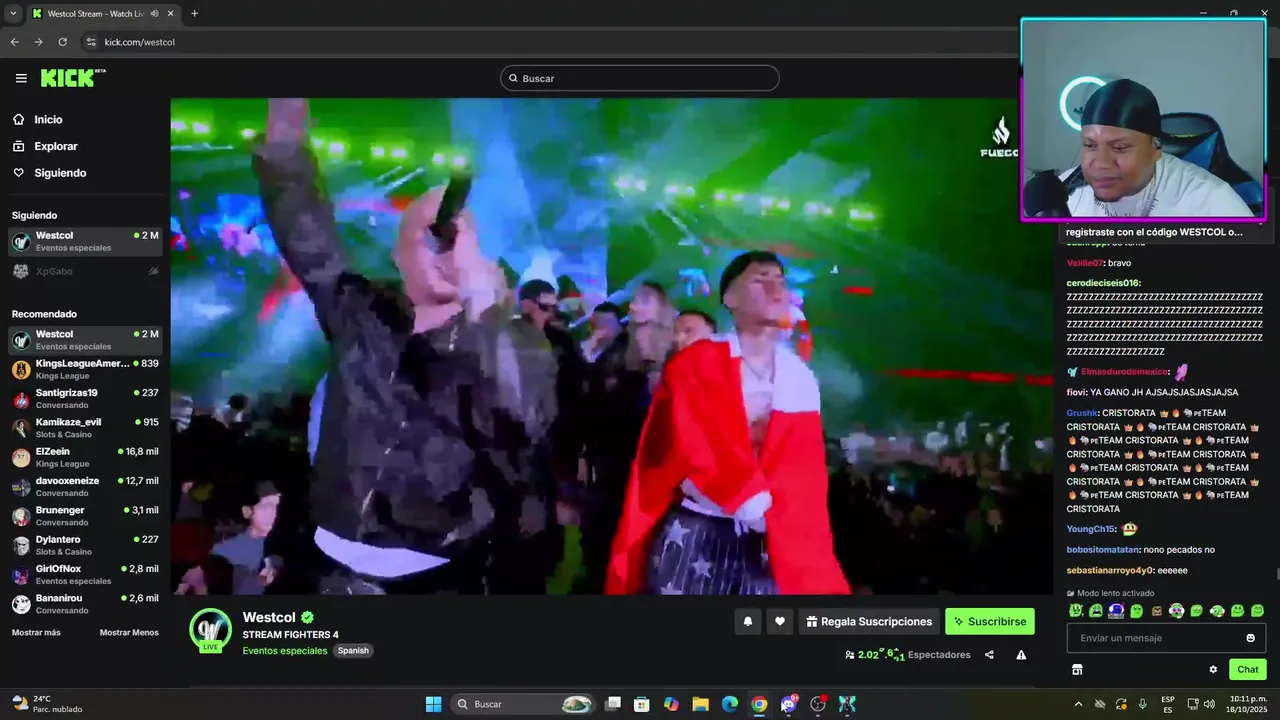This screenshot has width=1280, height=720.
Task: Open Microsoft Edge from the taskbar
Action: click(x=730, y=704)
